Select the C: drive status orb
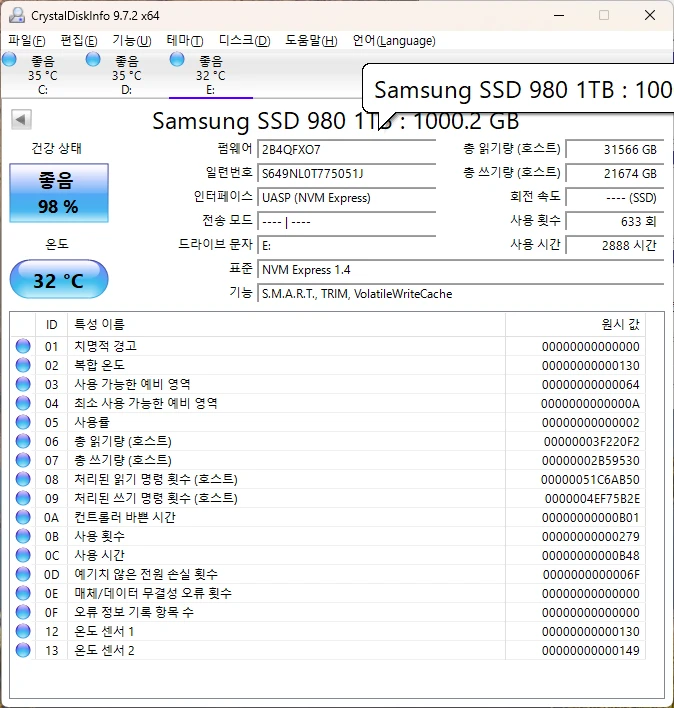 9,59
